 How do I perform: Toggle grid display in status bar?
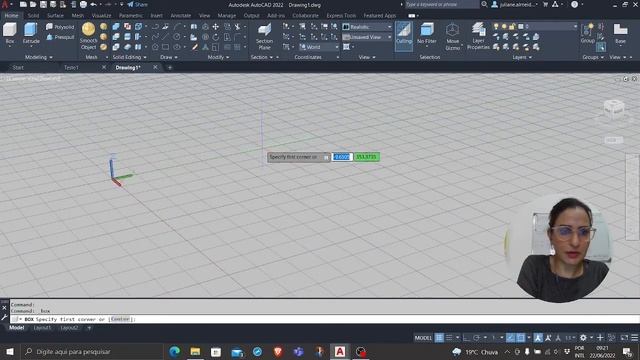(x=439, y=338)
